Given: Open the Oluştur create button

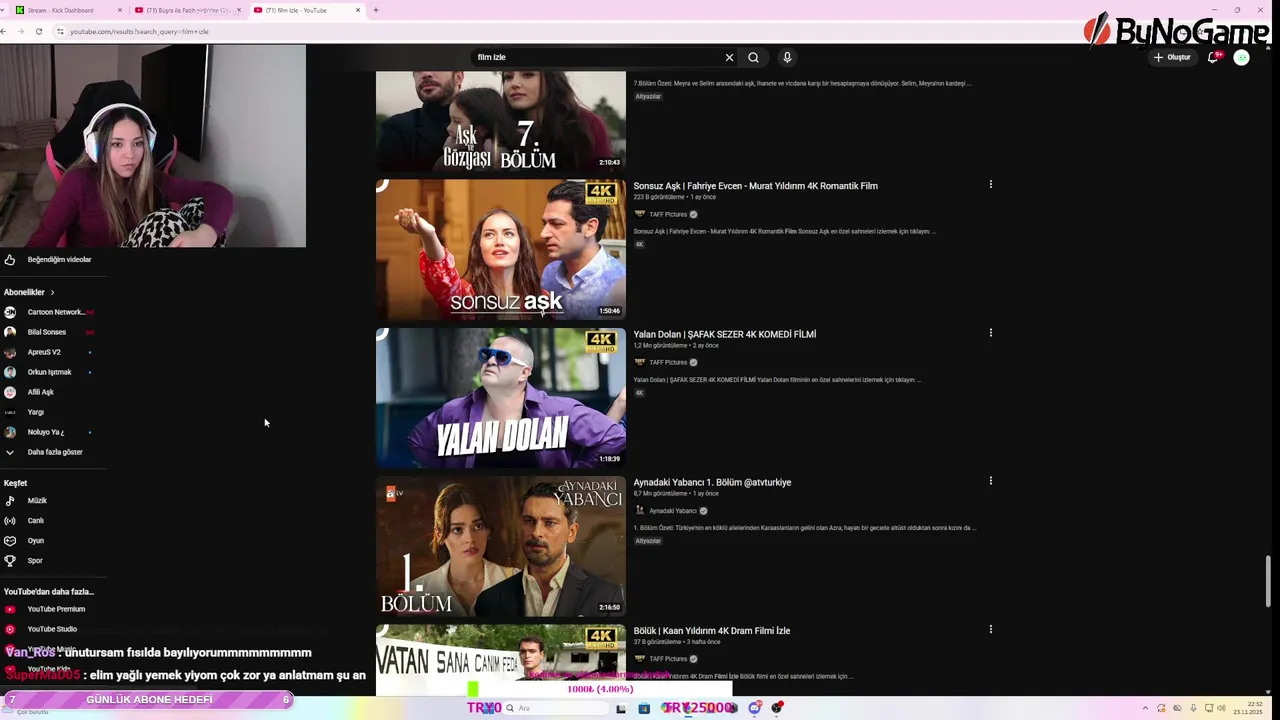Looking at the screenshot, I should (1172, 57).
